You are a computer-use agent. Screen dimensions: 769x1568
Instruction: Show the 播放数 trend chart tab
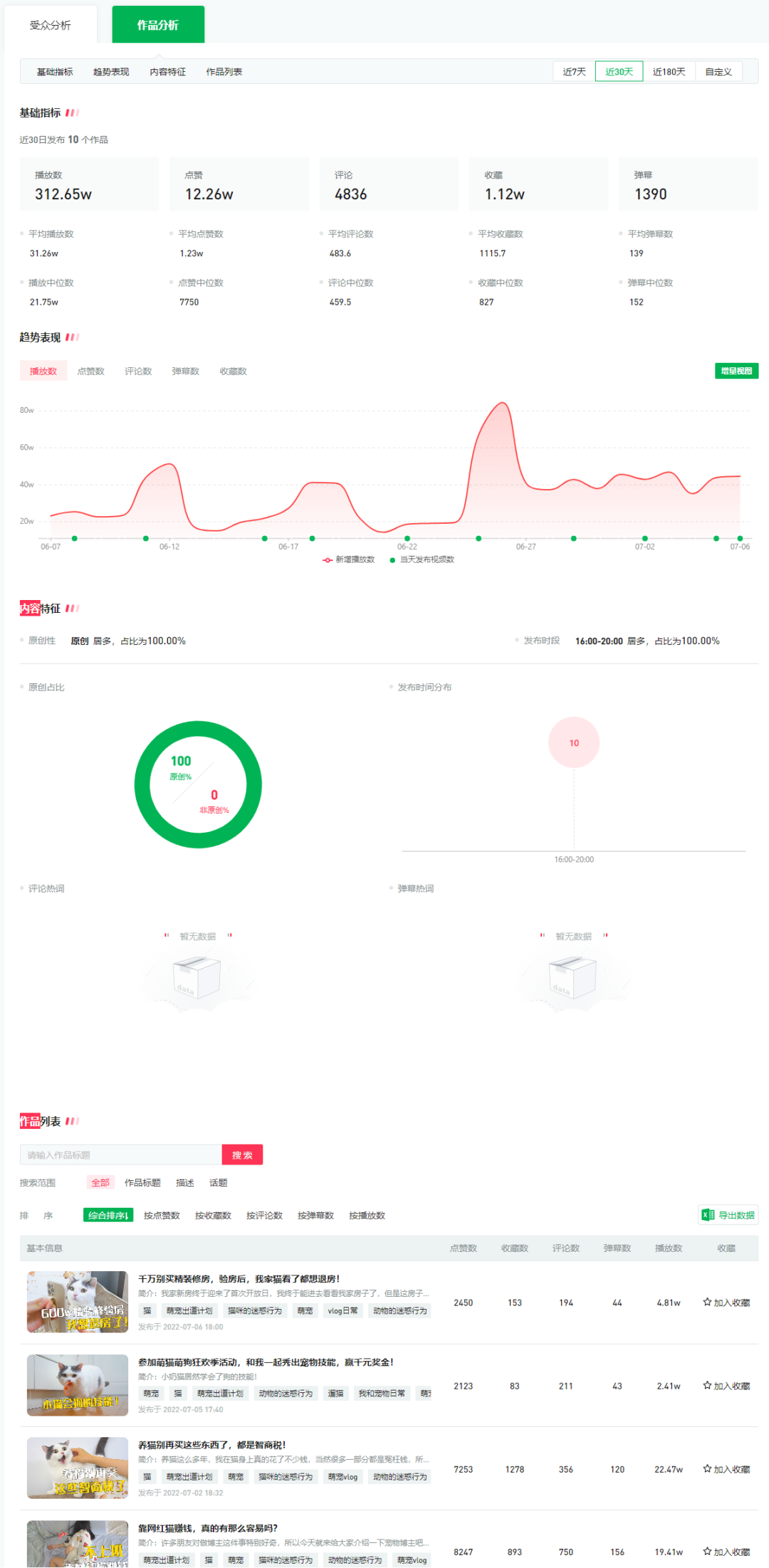(x=43, y=371)
